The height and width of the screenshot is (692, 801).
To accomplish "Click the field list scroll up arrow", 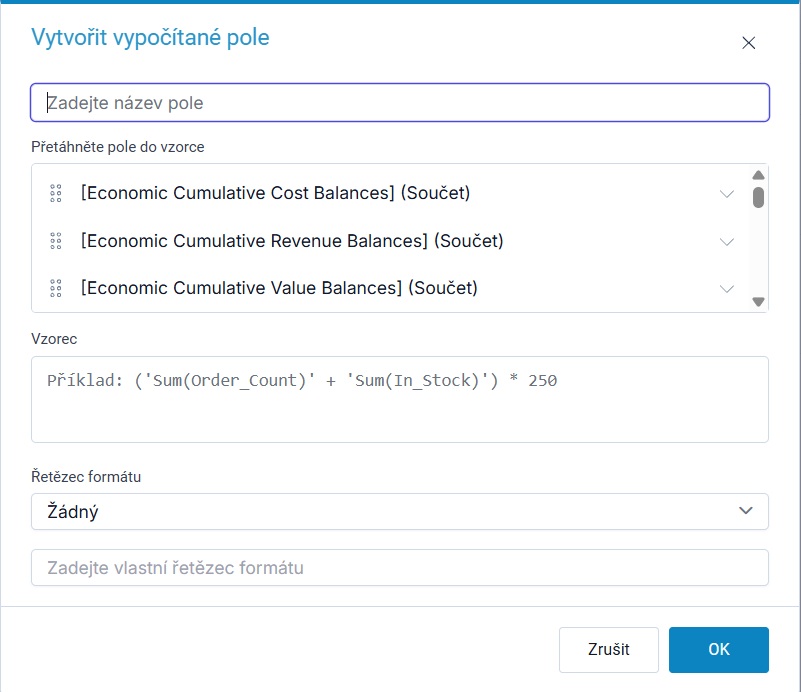I will [758, 175].
